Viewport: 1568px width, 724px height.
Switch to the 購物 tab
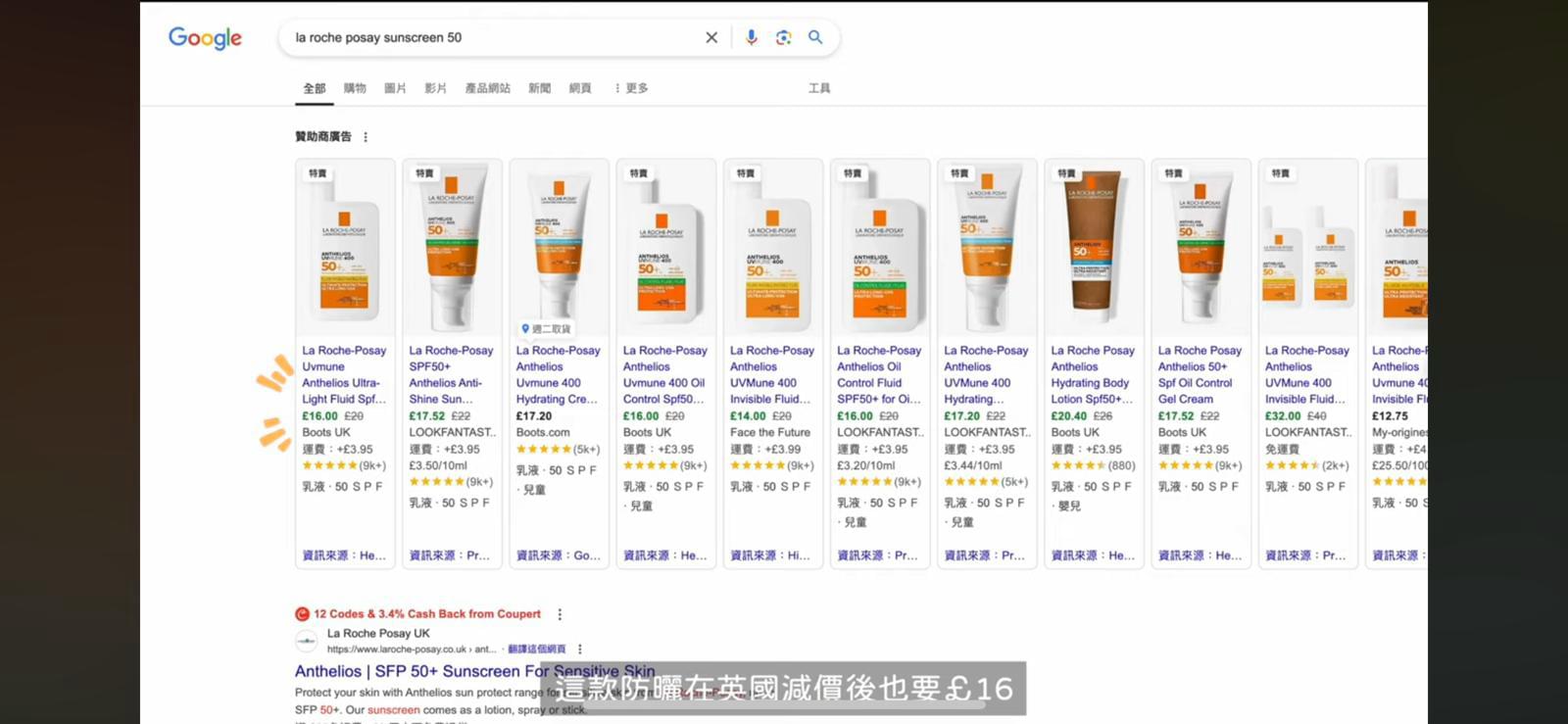click(355, 88)
